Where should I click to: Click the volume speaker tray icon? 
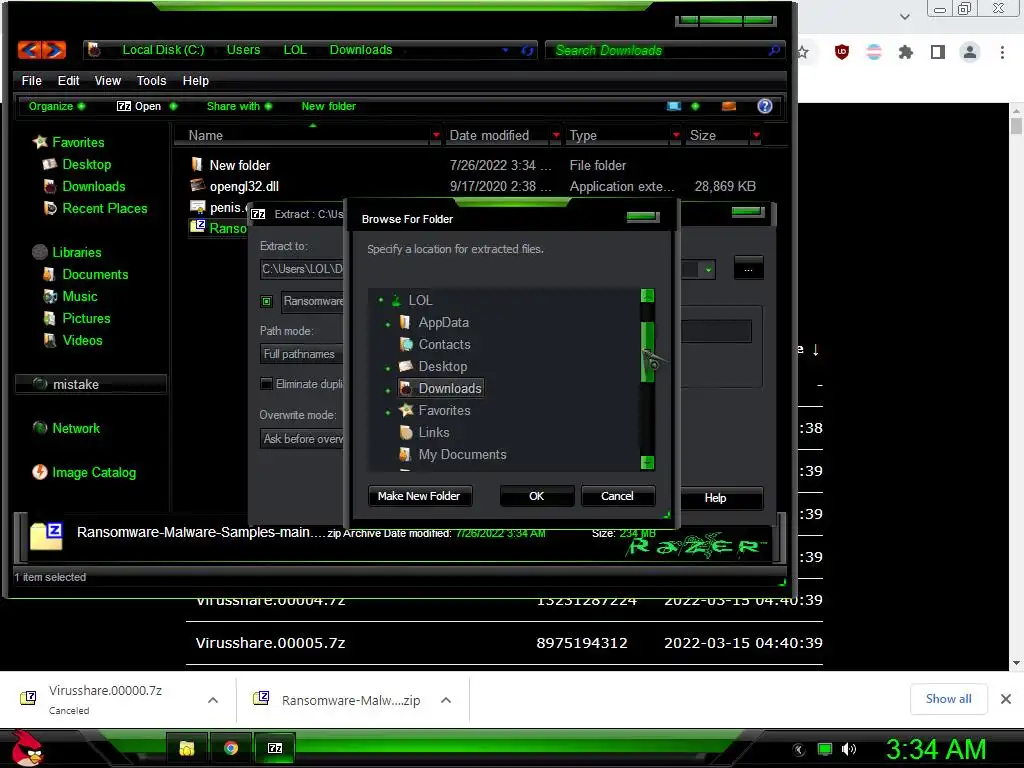tap(848, 749)
